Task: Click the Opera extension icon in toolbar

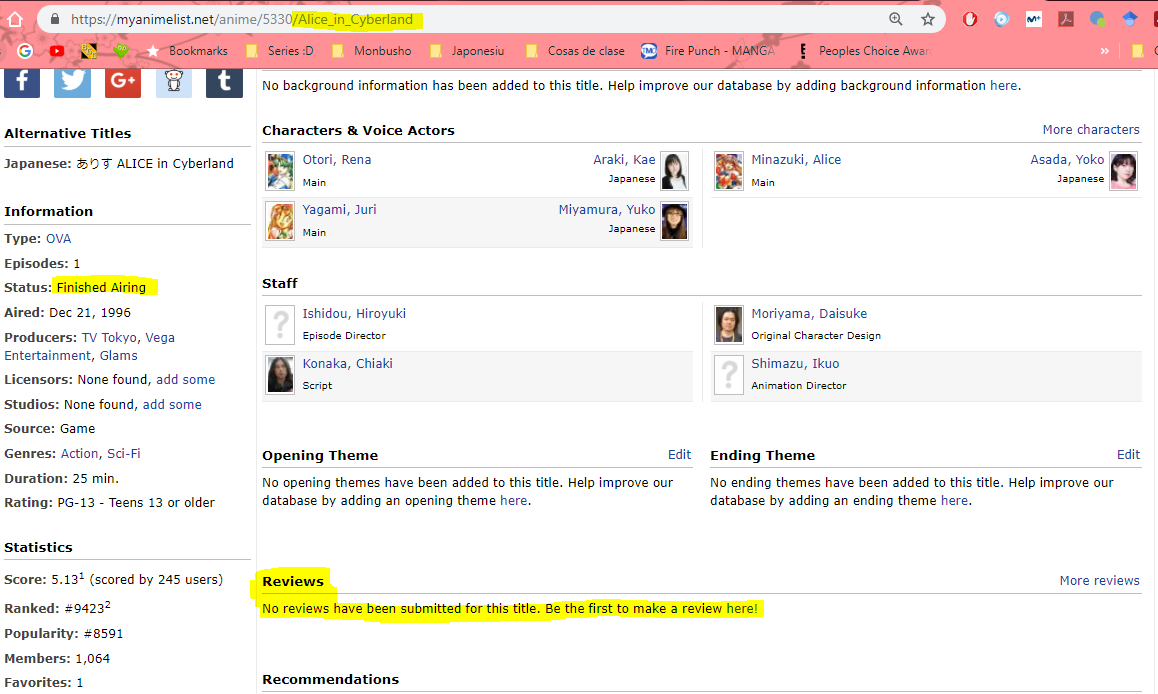Action: click(x=969, y=19)
